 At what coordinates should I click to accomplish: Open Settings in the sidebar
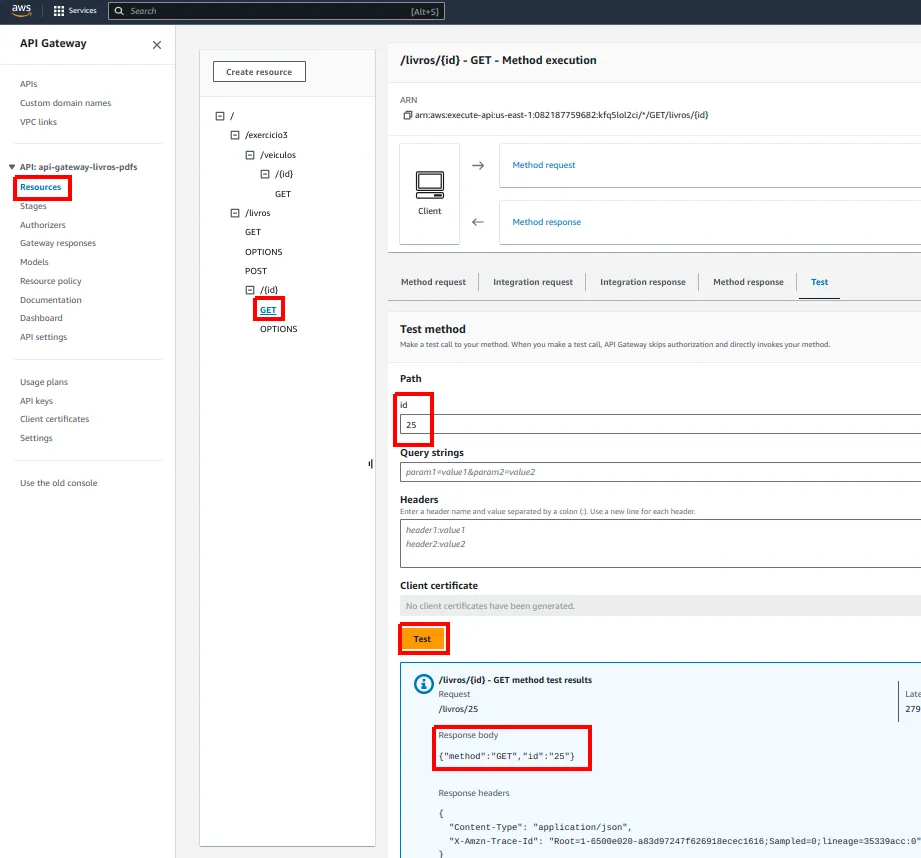pyautogui.click(x=36, y=438)
